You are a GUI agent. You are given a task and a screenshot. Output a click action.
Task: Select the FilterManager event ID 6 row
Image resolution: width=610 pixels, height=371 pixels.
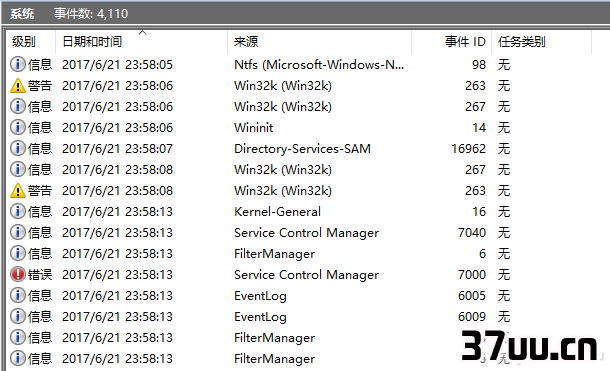pyautogui.click(x=308, y=254)
